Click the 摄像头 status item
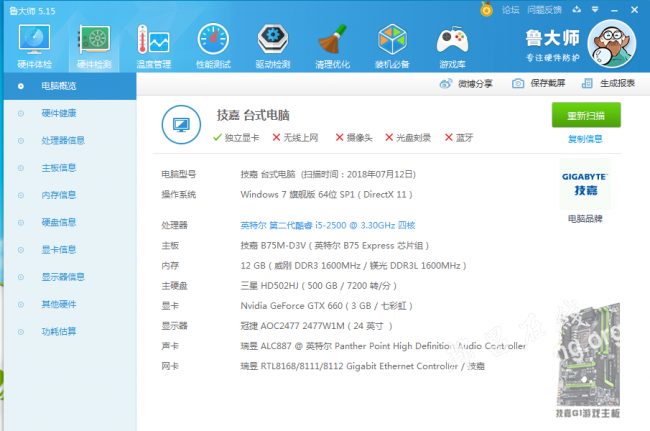The width and height of the screenshot is (650, 431). click(354, 138)
